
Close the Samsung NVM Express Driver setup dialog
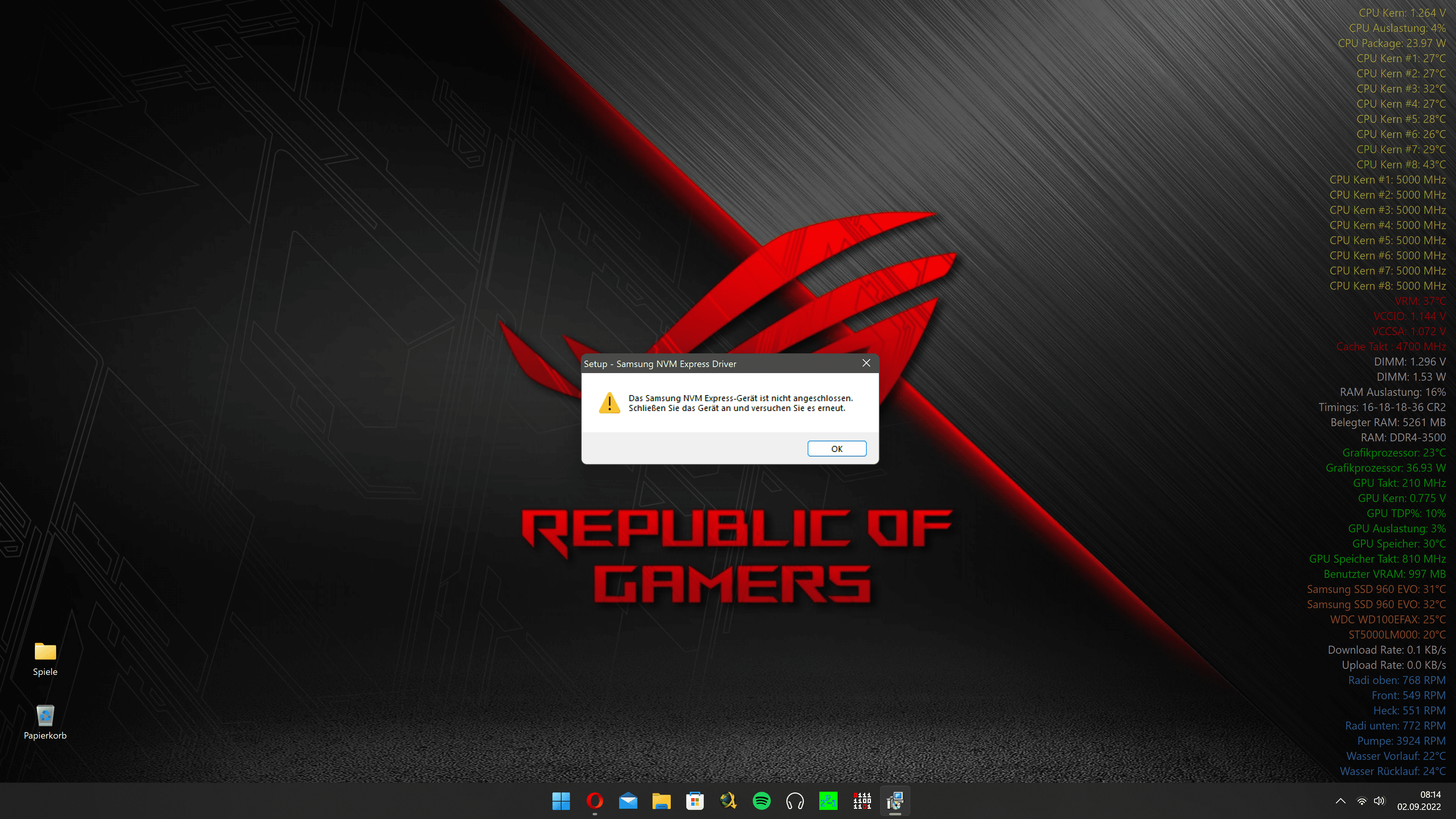pyautogui.click(x=866, y=363)
